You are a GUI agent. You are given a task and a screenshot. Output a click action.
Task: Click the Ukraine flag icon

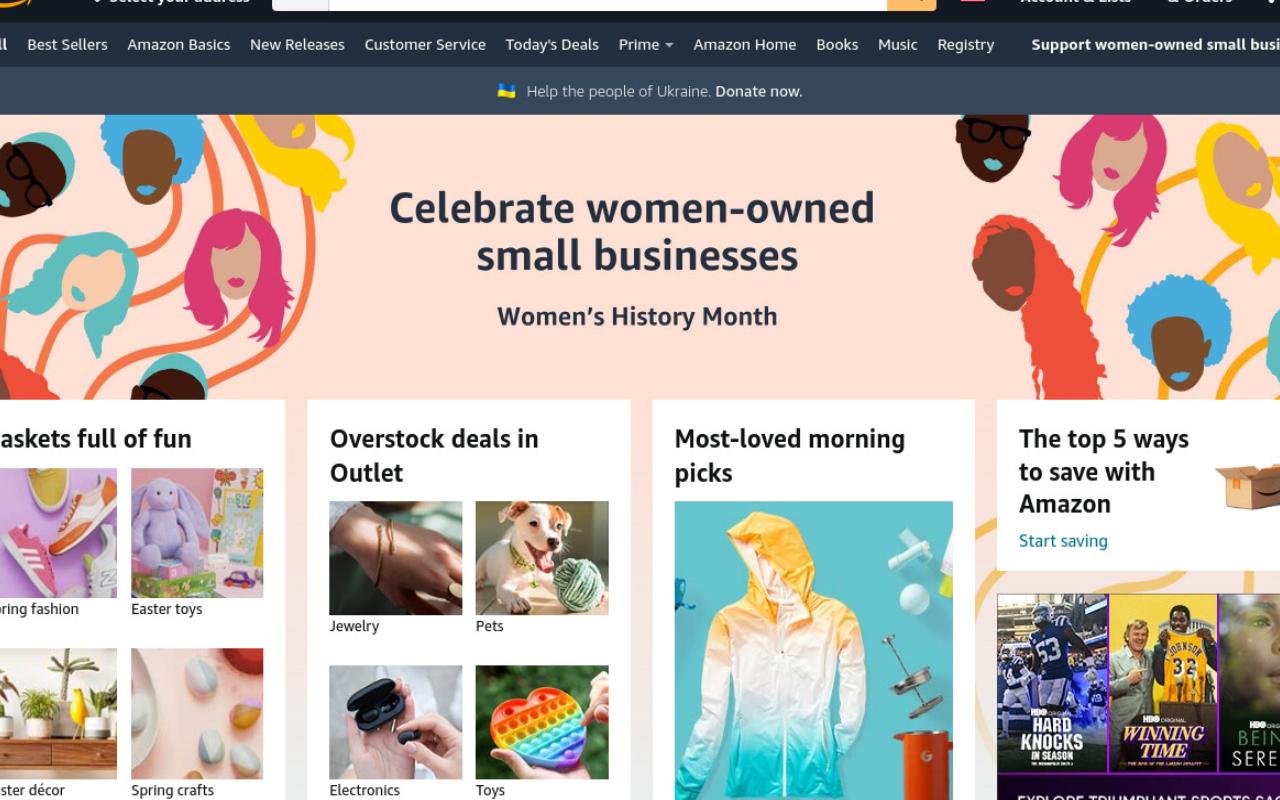[x=507, y=91]
